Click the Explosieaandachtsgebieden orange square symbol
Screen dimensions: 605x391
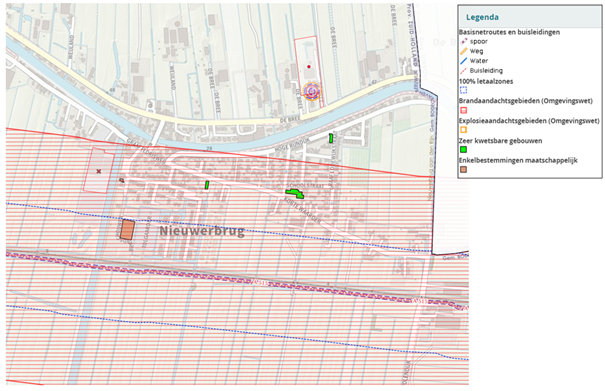pyautogui.click(x=463, y=130)
